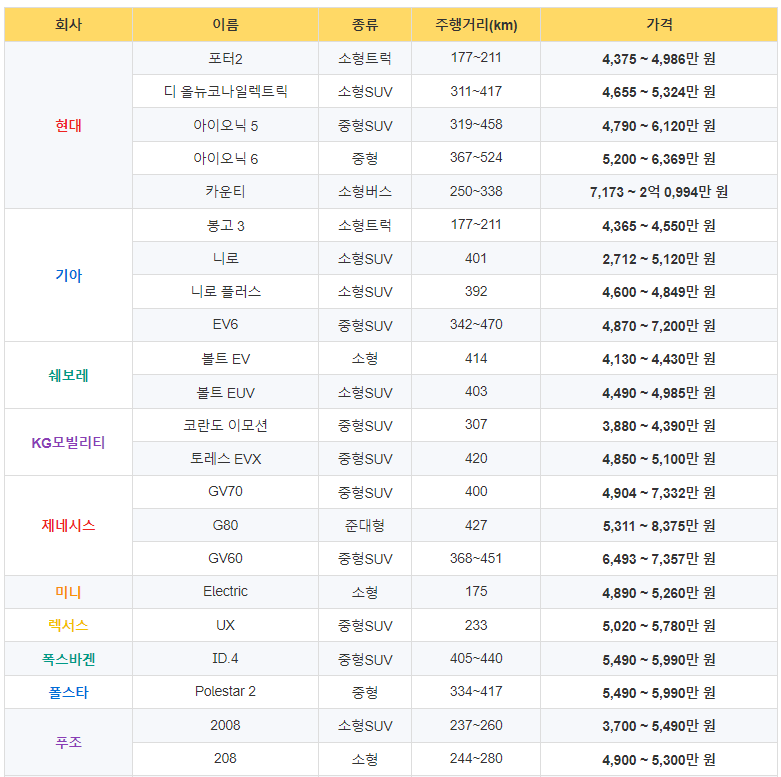
Task: Click the 카운티 model name
Action: (x=225, y=192)
